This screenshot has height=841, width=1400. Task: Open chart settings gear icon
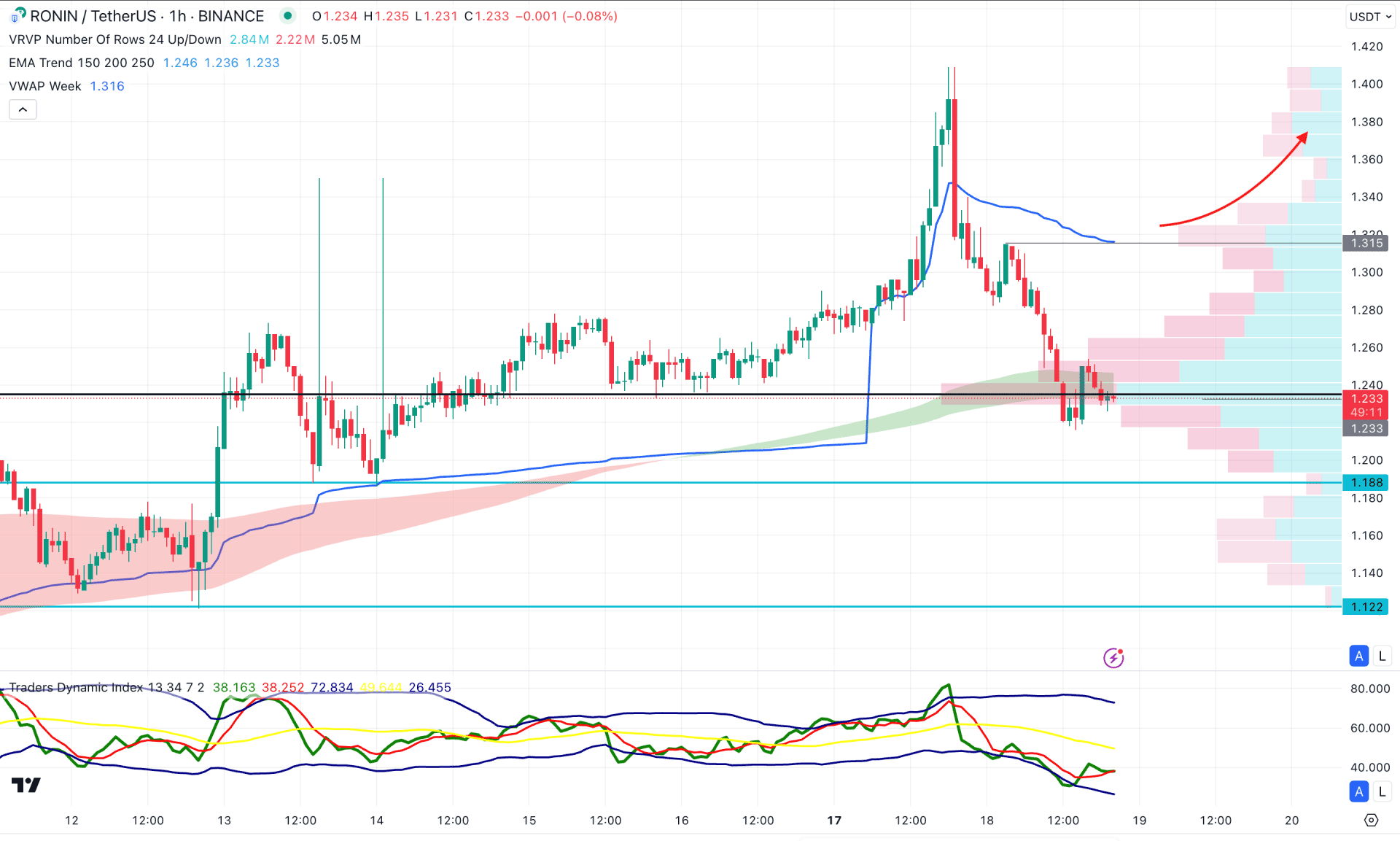click(1371, 820)
